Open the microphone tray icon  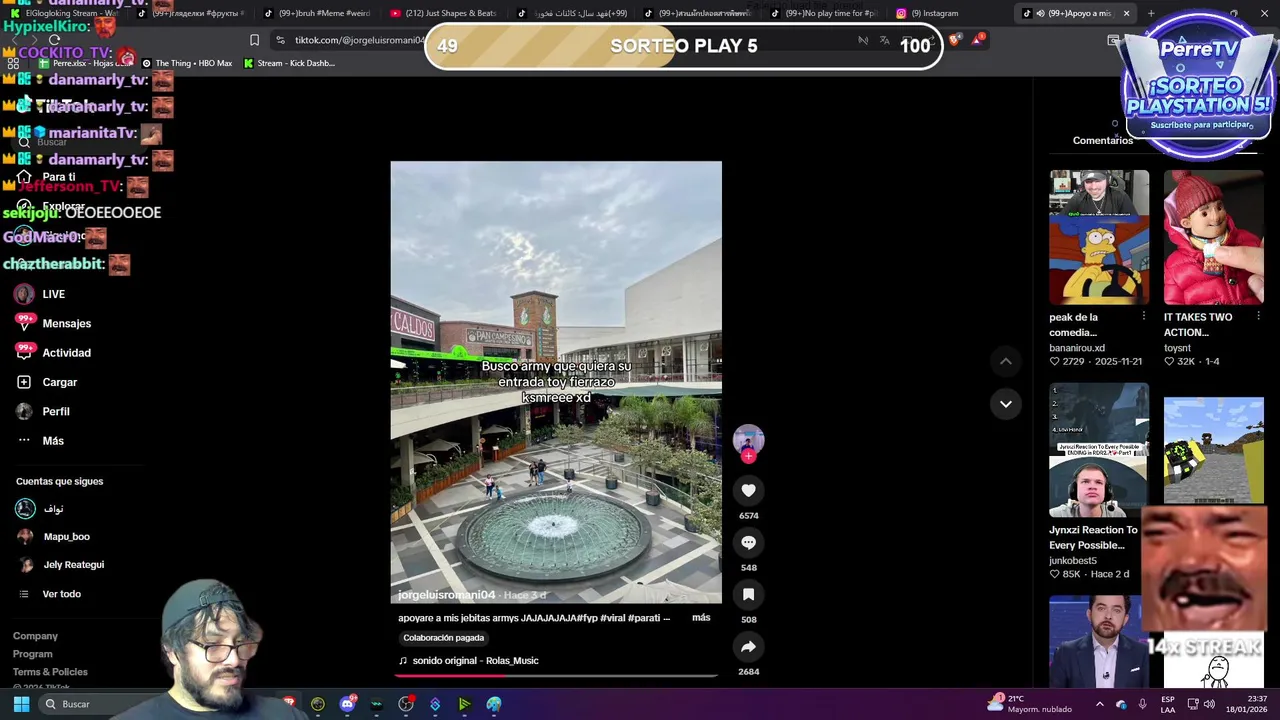point(1142,704)
